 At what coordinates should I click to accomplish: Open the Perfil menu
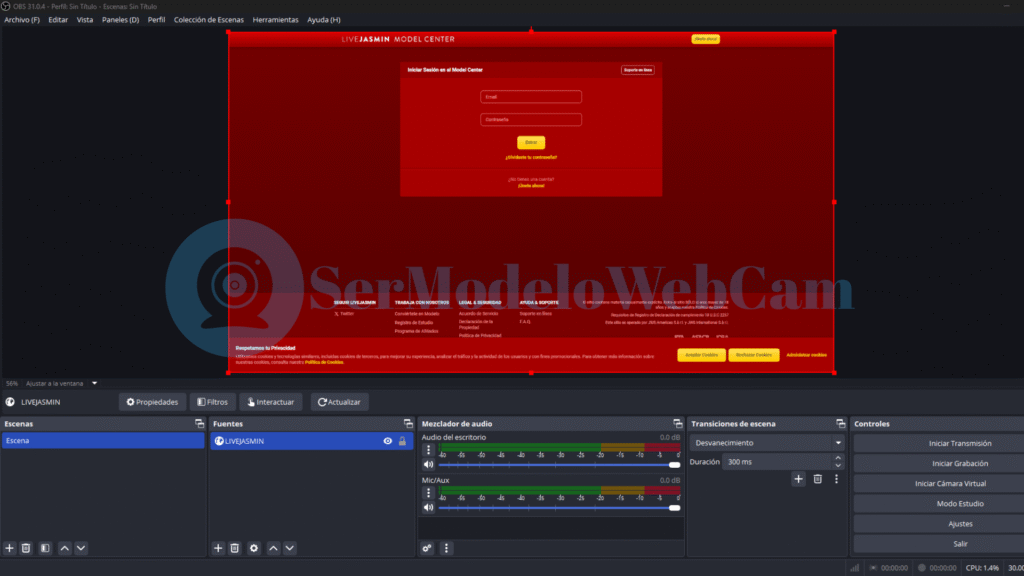click(x=156, y=20)
